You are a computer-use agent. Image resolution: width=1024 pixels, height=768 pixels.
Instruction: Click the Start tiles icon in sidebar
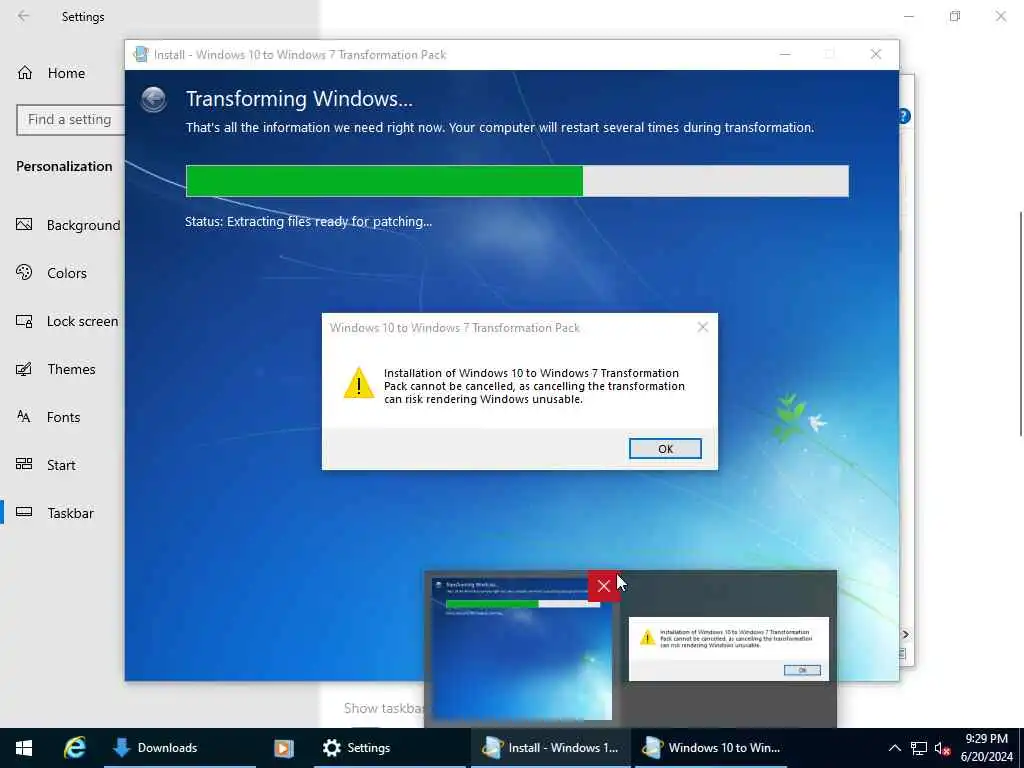click(x=24, y=464)
